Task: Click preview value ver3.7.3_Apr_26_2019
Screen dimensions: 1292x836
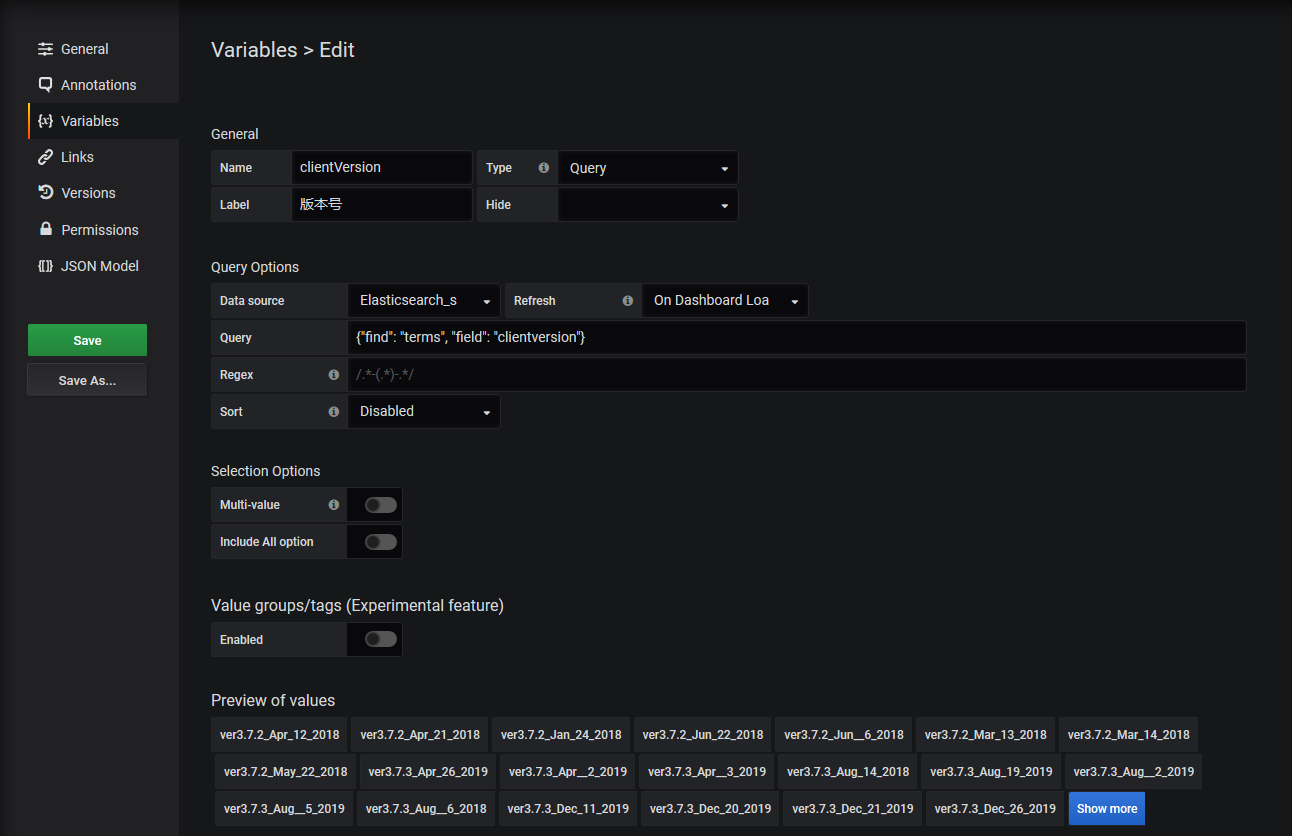Action: (x=428, y=771)
